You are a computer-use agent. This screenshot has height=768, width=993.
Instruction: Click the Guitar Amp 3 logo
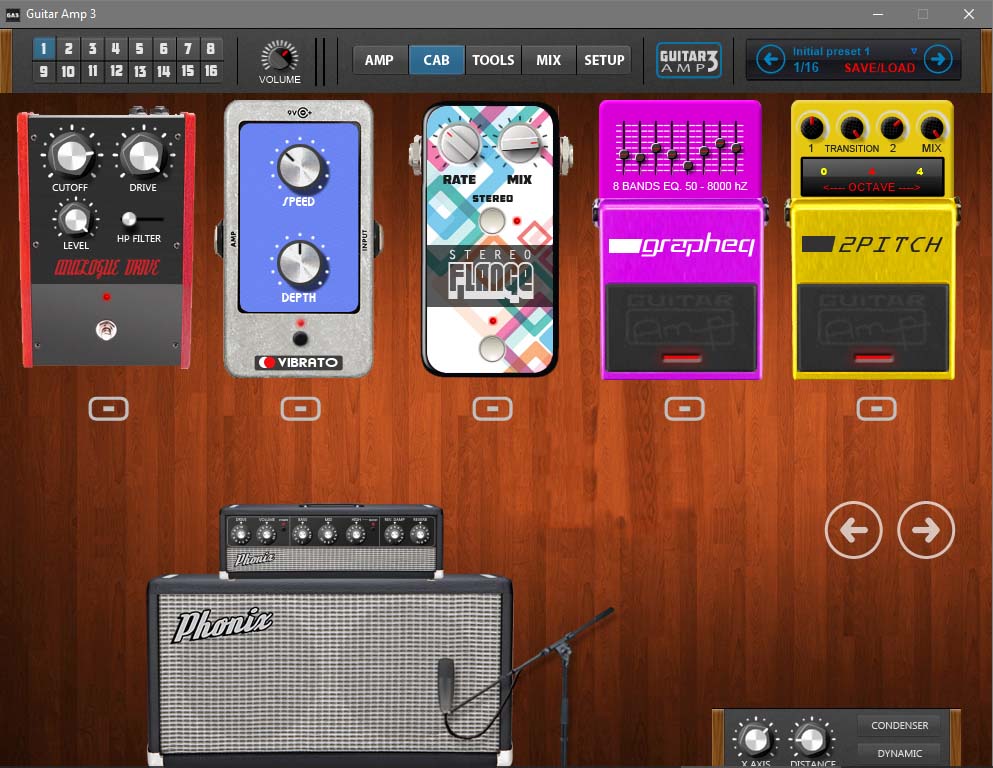(x=688, y=60)
